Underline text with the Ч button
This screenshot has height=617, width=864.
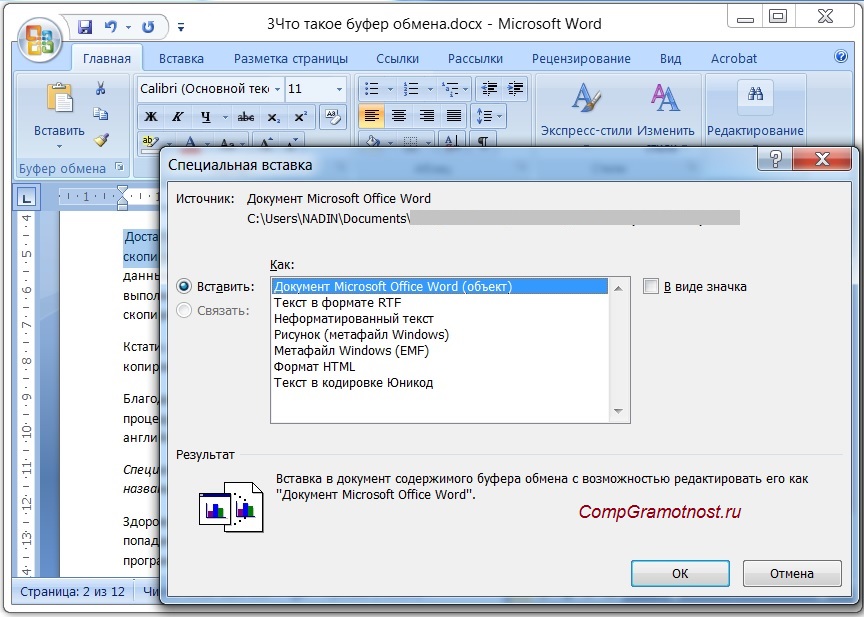(206, 117)
